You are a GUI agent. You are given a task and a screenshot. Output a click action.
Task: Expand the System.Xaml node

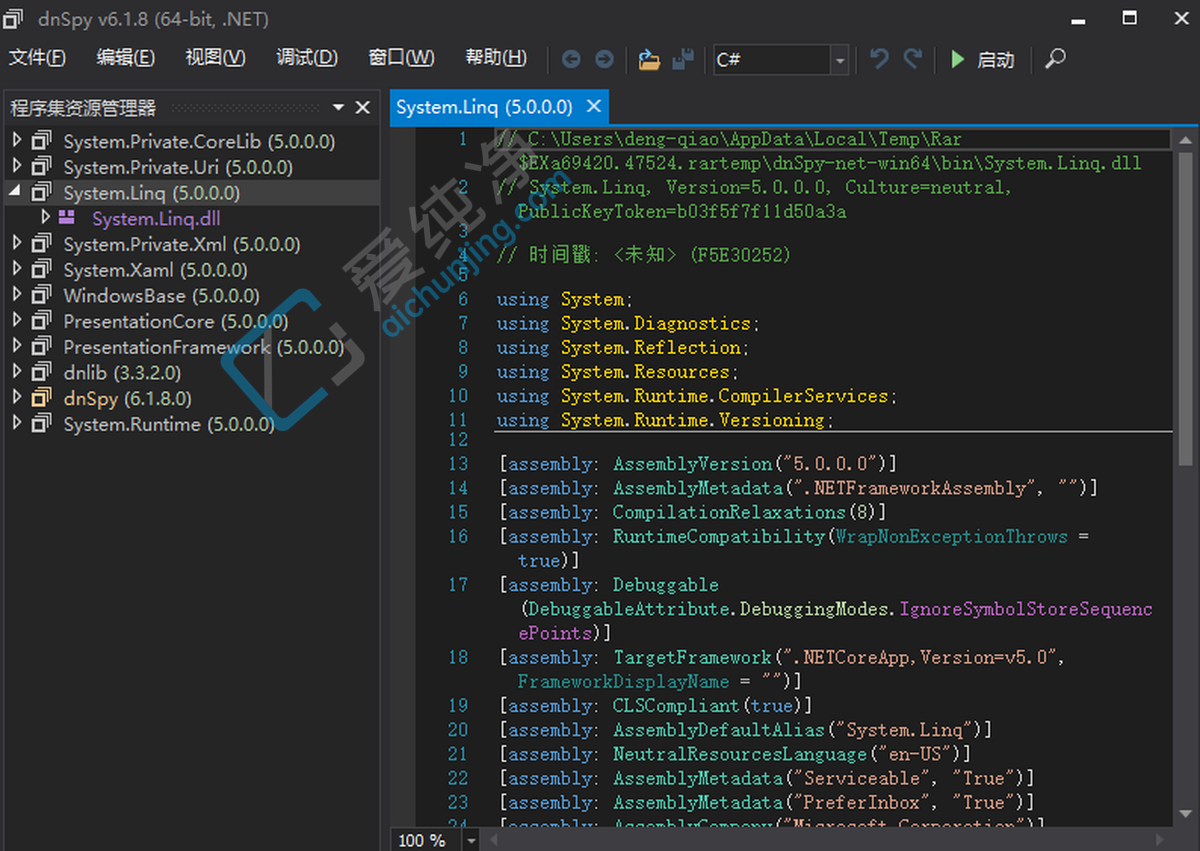[x=16, y=270]
